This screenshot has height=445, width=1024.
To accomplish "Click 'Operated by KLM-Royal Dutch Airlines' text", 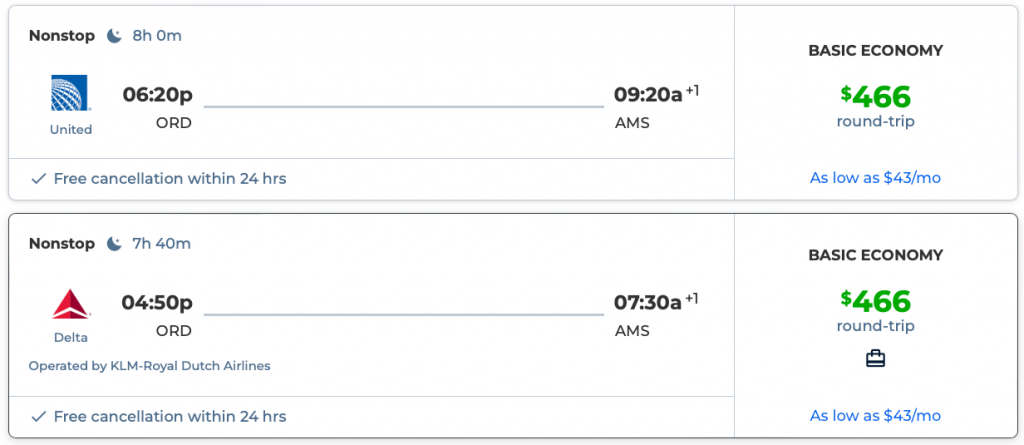I will coord(150,366).
